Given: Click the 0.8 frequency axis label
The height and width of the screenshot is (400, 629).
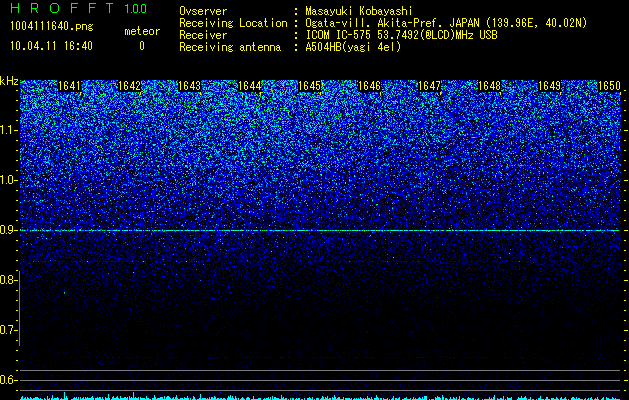Looking at the screenshot, I should pyautogui.click(x=8, y=280).
